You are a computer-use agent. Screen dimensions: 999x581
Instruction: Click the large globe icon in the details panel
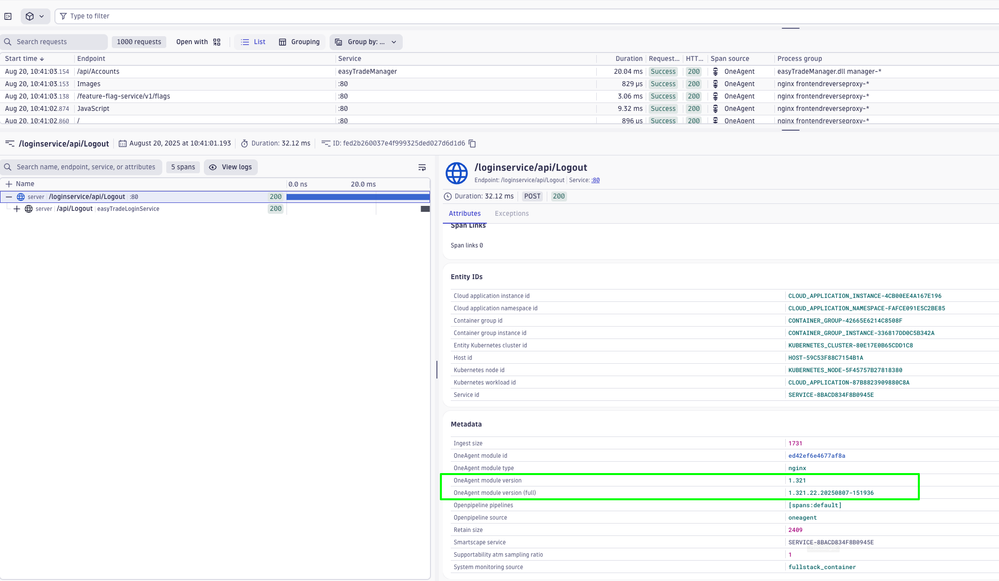pos(456,173)
